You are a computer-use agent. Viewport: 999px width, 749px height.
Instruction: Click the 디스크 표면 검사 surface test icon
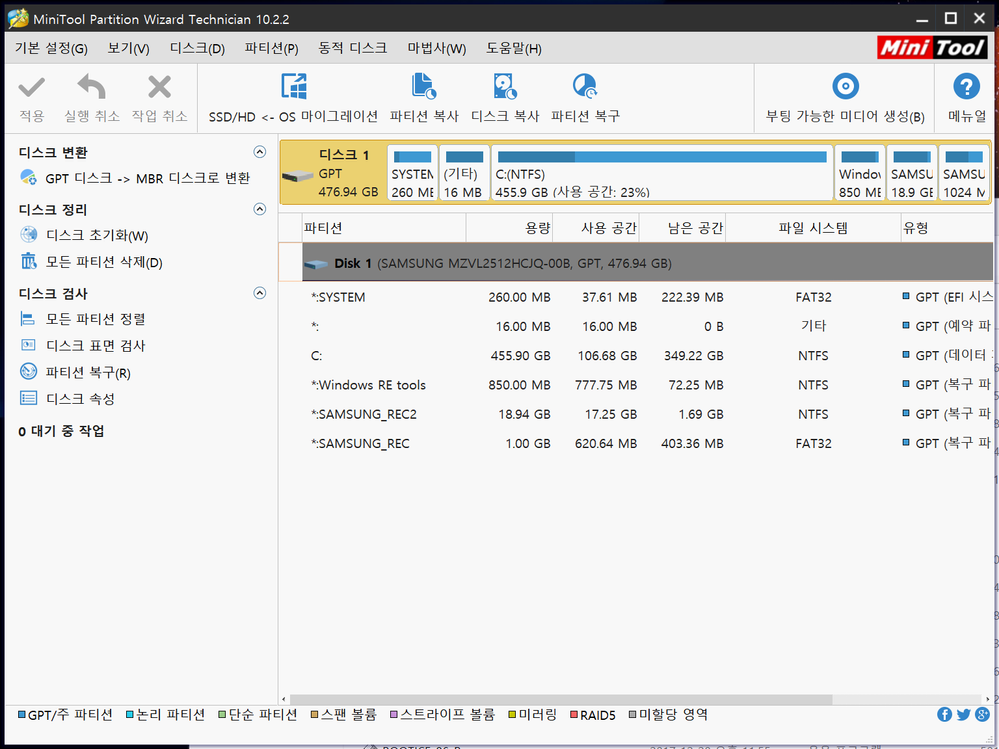[28, 345]
